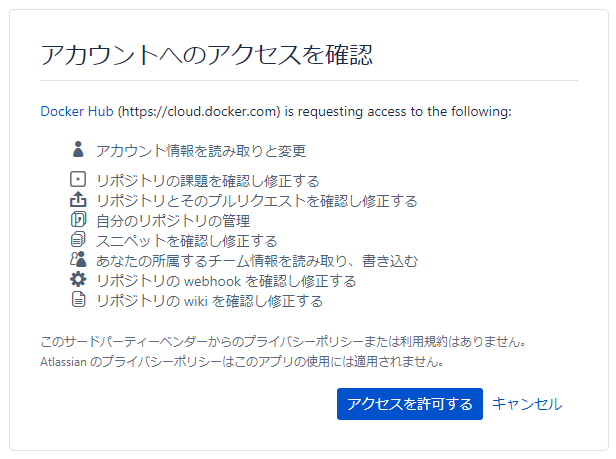The image size is (616, 459).
Task: Select the text 自分のリポジトリの管理
Action: [x=173, y=221]
